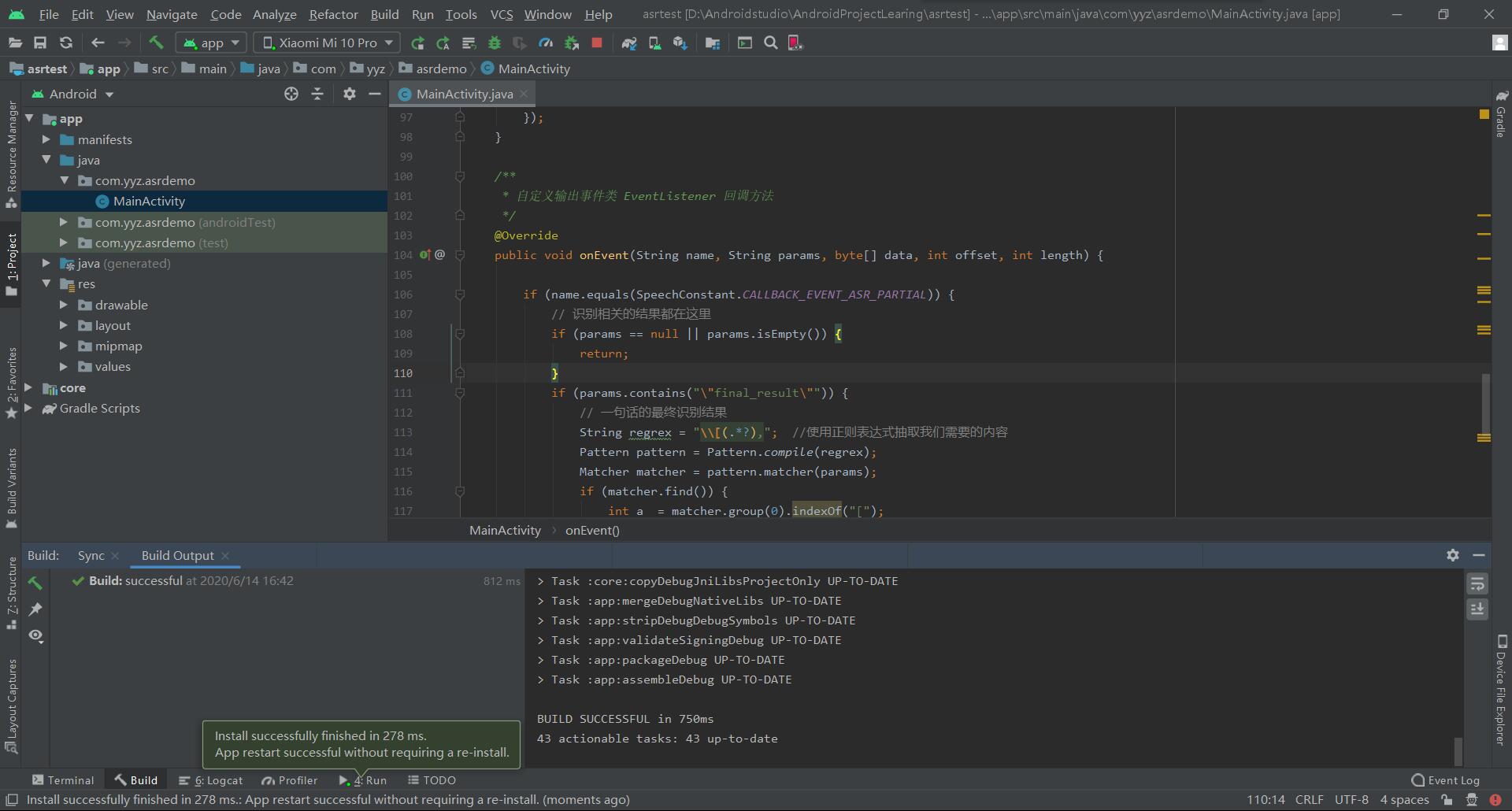Image resolution: width=1512 pixels, height=811 pixels.
Task: Click the Sync/reload toolbar icon
Action: click(66, 43)
